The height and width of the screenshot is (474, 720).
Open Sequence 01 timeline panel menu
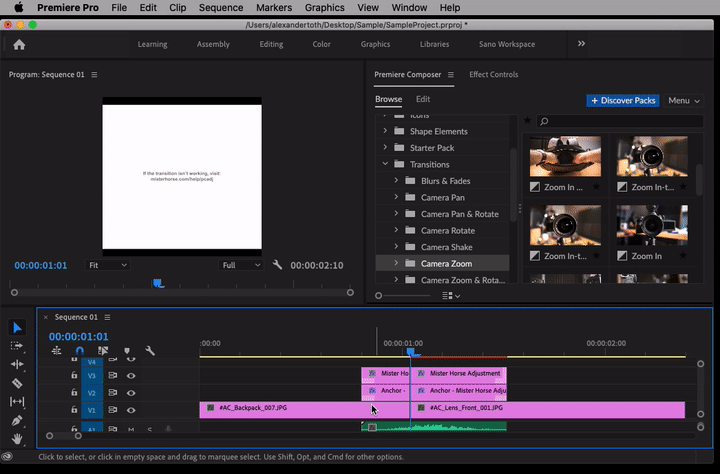click(107, 317)
